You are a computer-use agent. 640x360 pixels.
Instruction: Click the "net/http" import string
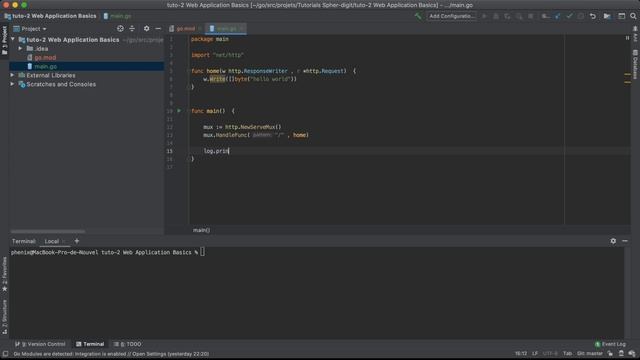pyautogui.click(x=228, y=55)
